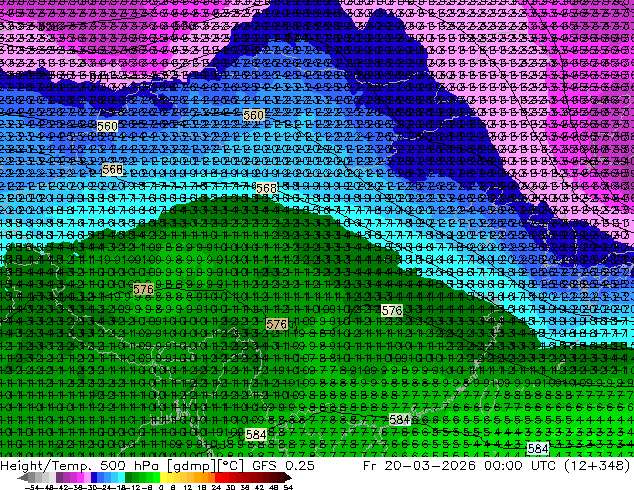The height and width of the screenshot is (490, 634).
Task: Click the bright red legend swatch above 24
Action: tap(218, 477)
